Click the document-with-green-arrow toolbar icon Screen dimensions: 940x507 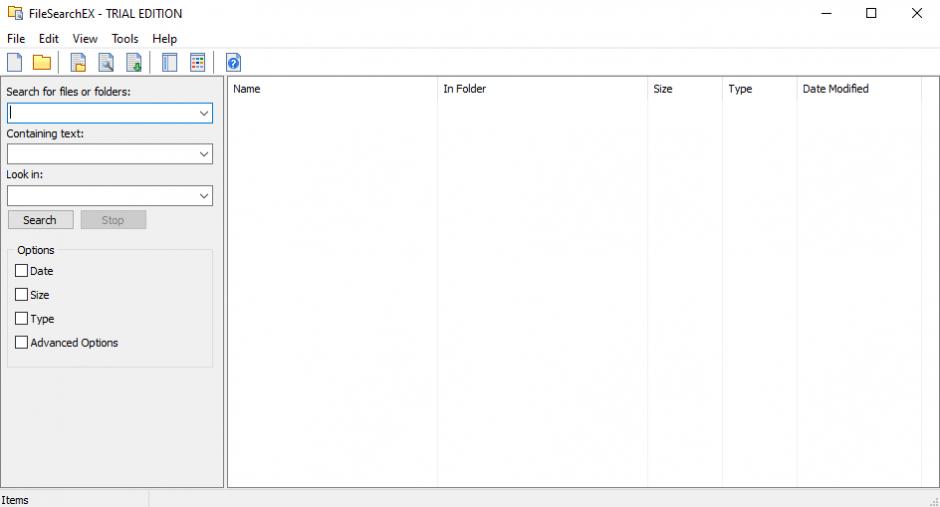[134, 62]
